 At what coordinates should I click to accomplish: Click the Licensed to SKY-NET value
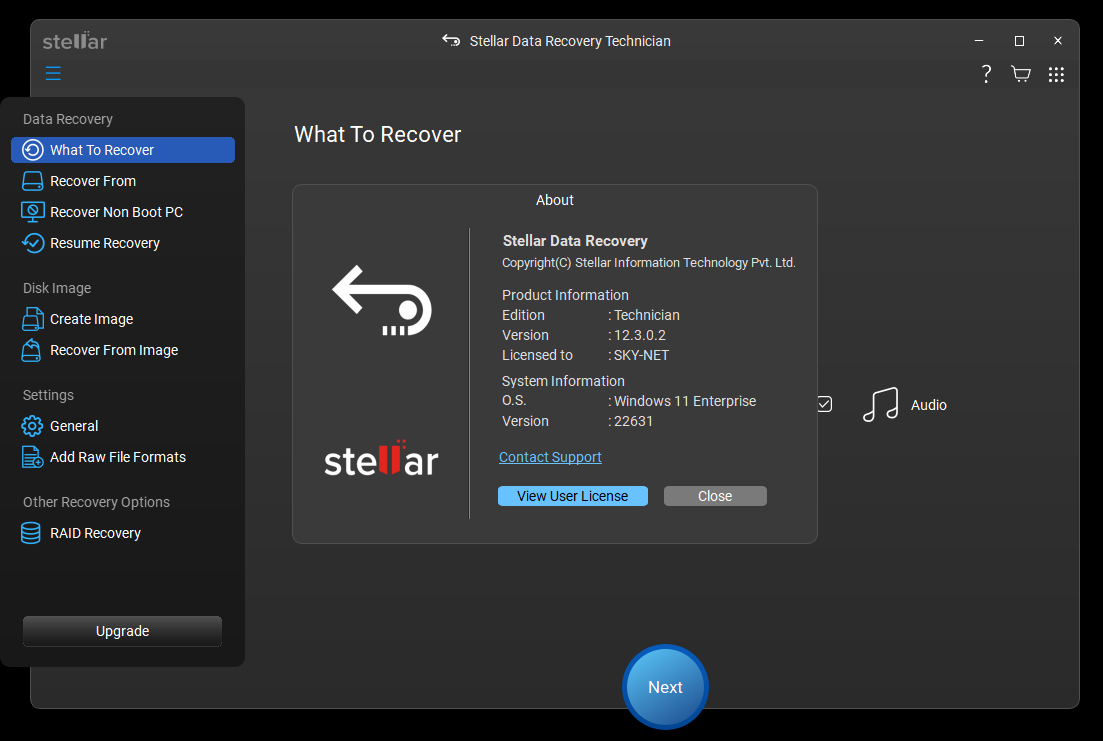tap(641, 355)
